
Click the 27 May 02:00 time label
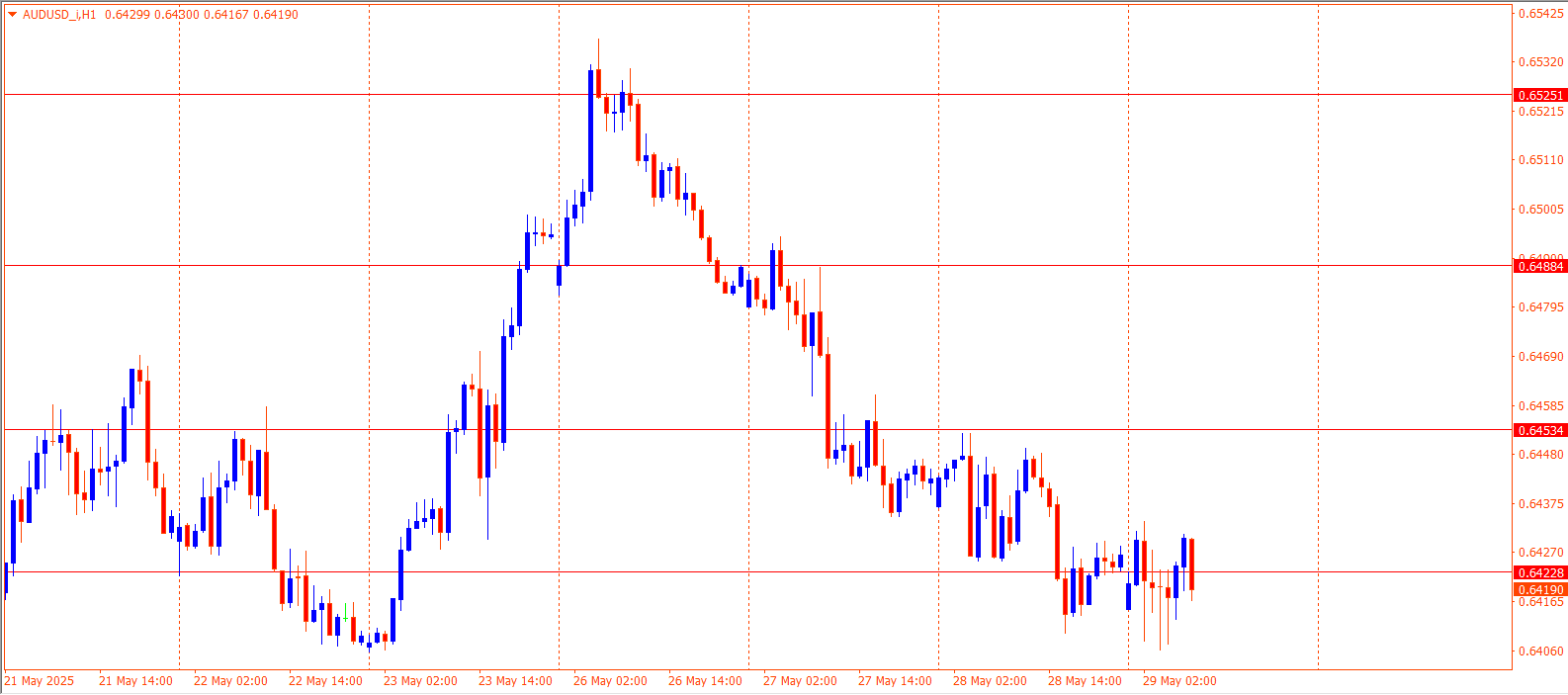(x=800, y=681)
